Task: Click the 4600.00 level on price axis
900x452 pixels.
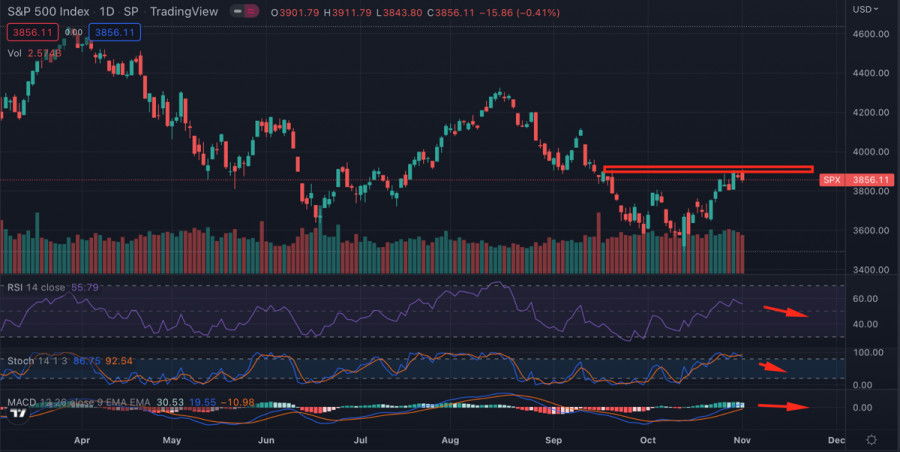Action: 870,34
